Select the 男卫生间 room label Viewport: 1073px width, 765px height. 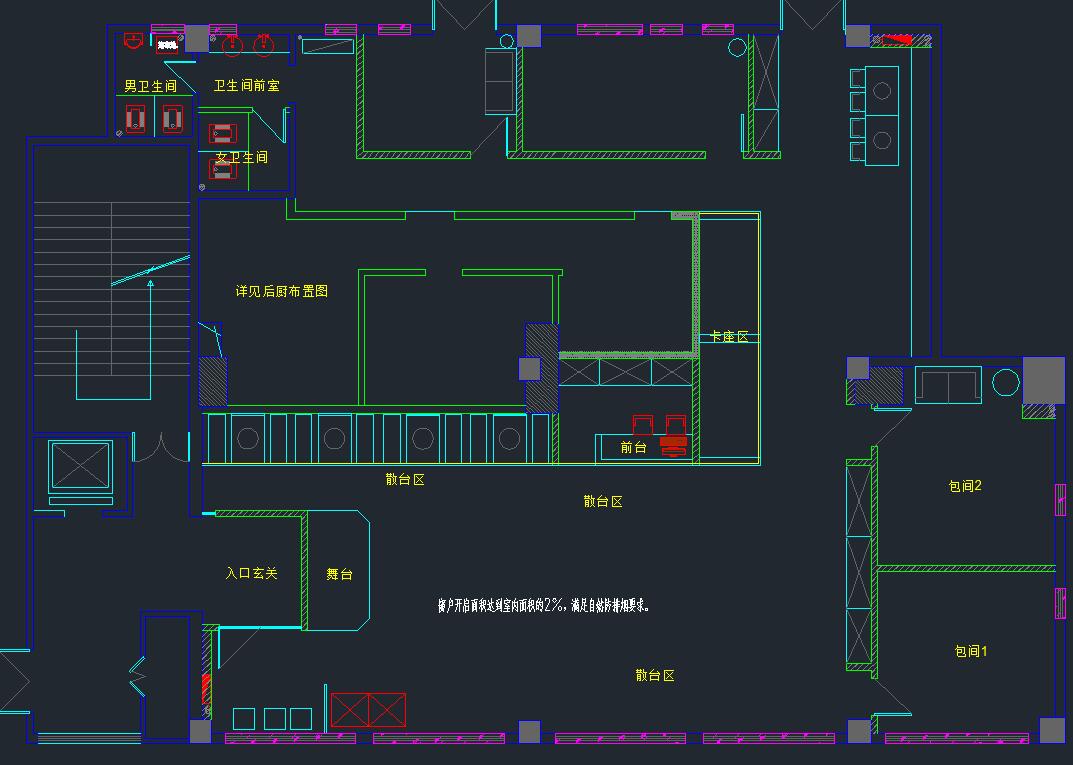click(150, 87)
